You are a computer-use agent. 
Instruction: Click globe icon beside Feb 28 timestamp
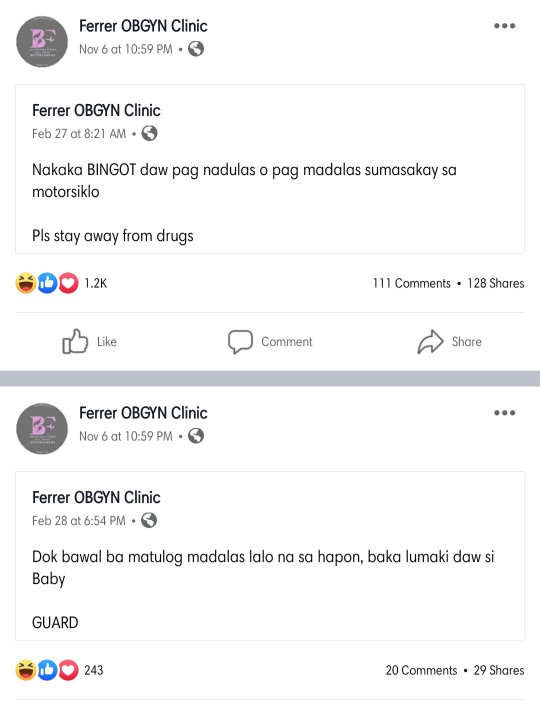149,520
